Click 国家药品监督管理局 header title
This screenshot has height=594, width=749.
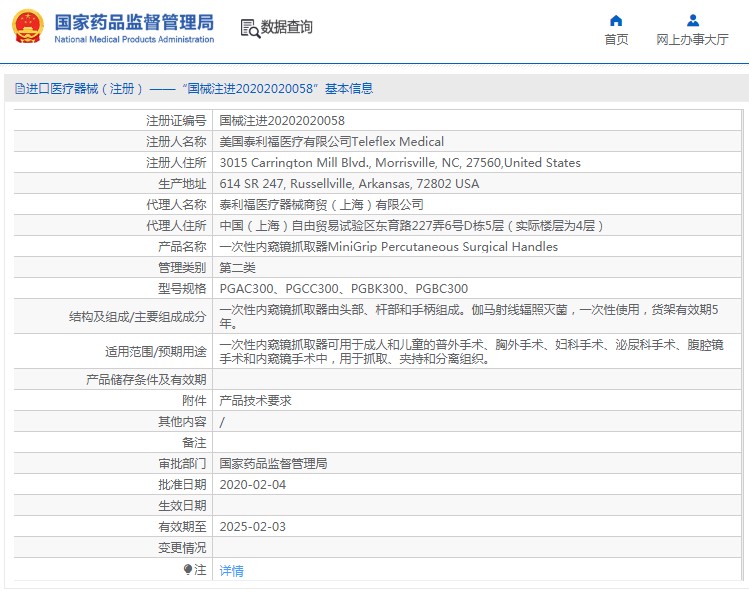[134, 22]
